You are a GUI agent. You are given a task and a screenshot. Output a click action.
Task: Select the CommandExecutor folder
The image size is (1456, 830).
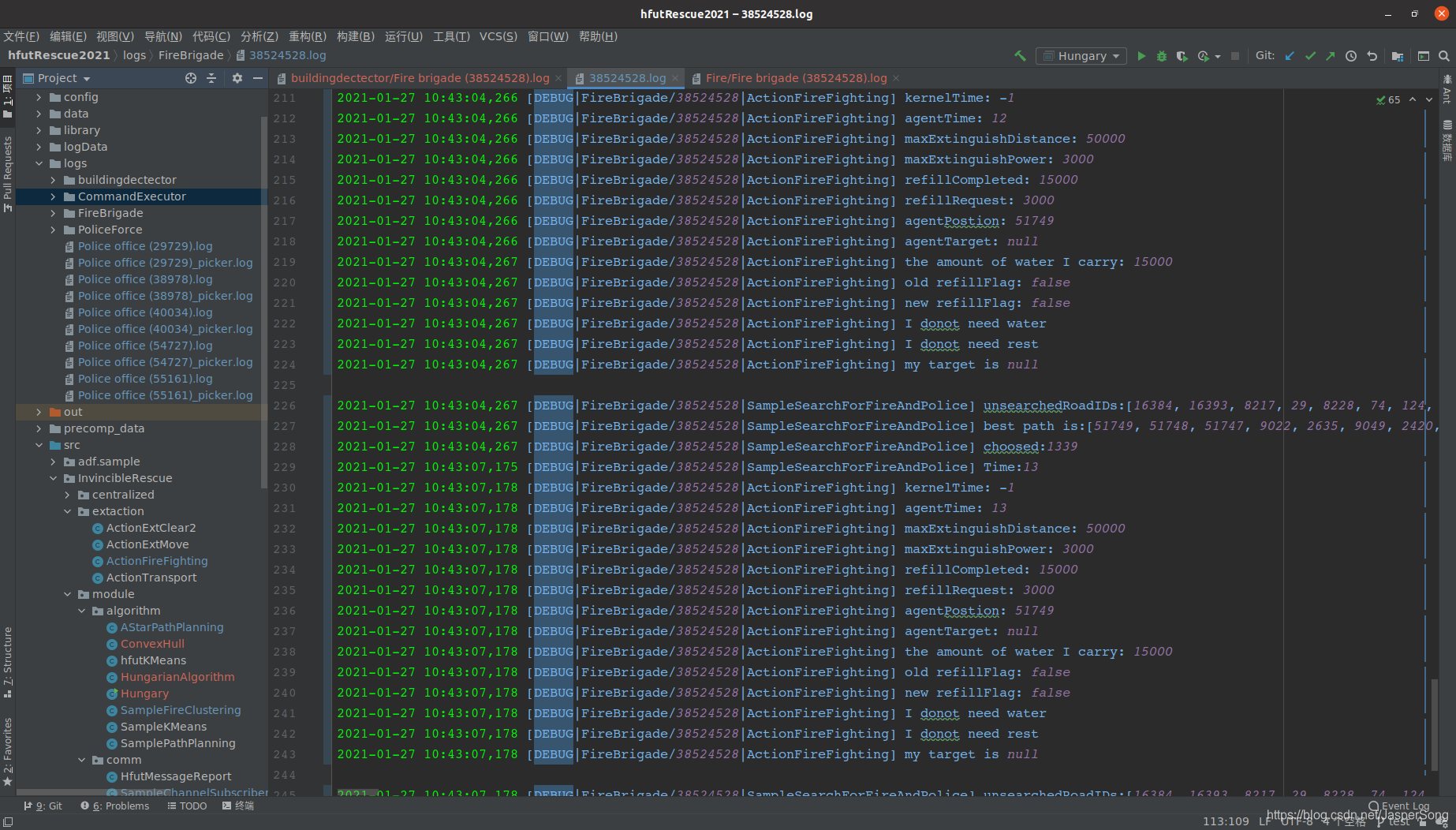[132, 196]
